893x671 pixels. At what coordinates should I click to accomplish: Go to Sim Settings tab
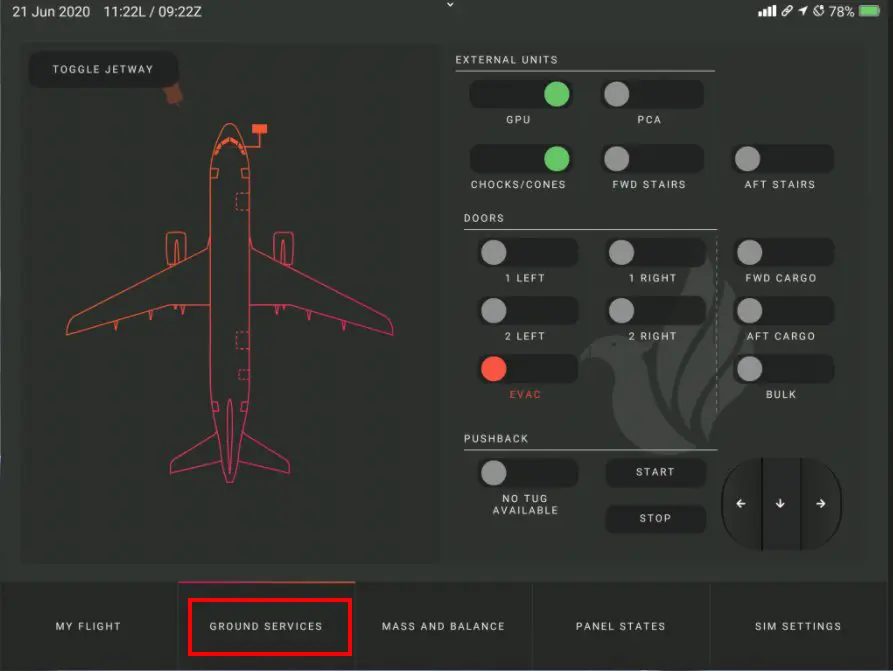pyautogui.click(x=798, y=626)
